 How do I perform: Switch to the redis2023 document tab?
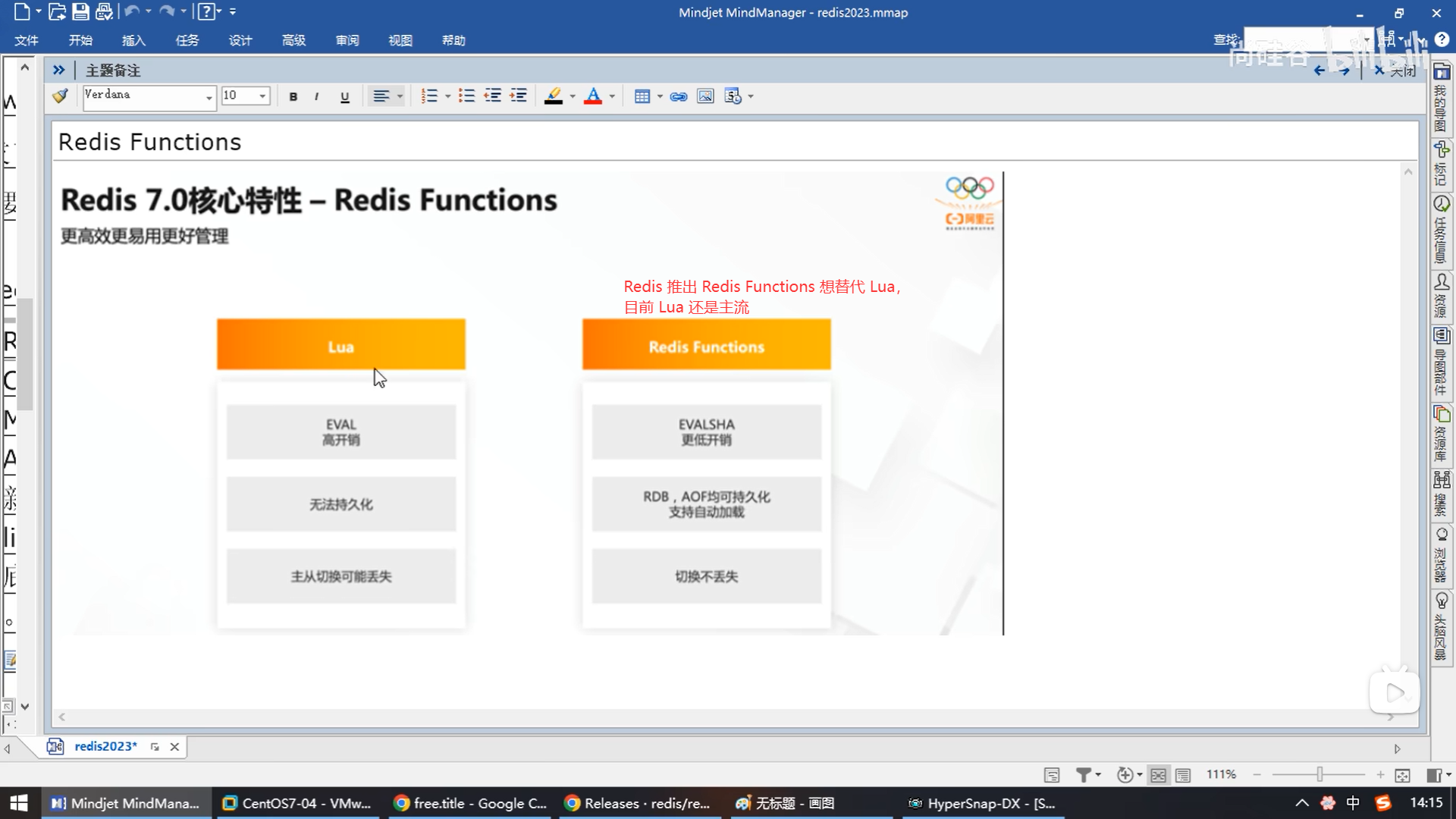pos(105,746)
